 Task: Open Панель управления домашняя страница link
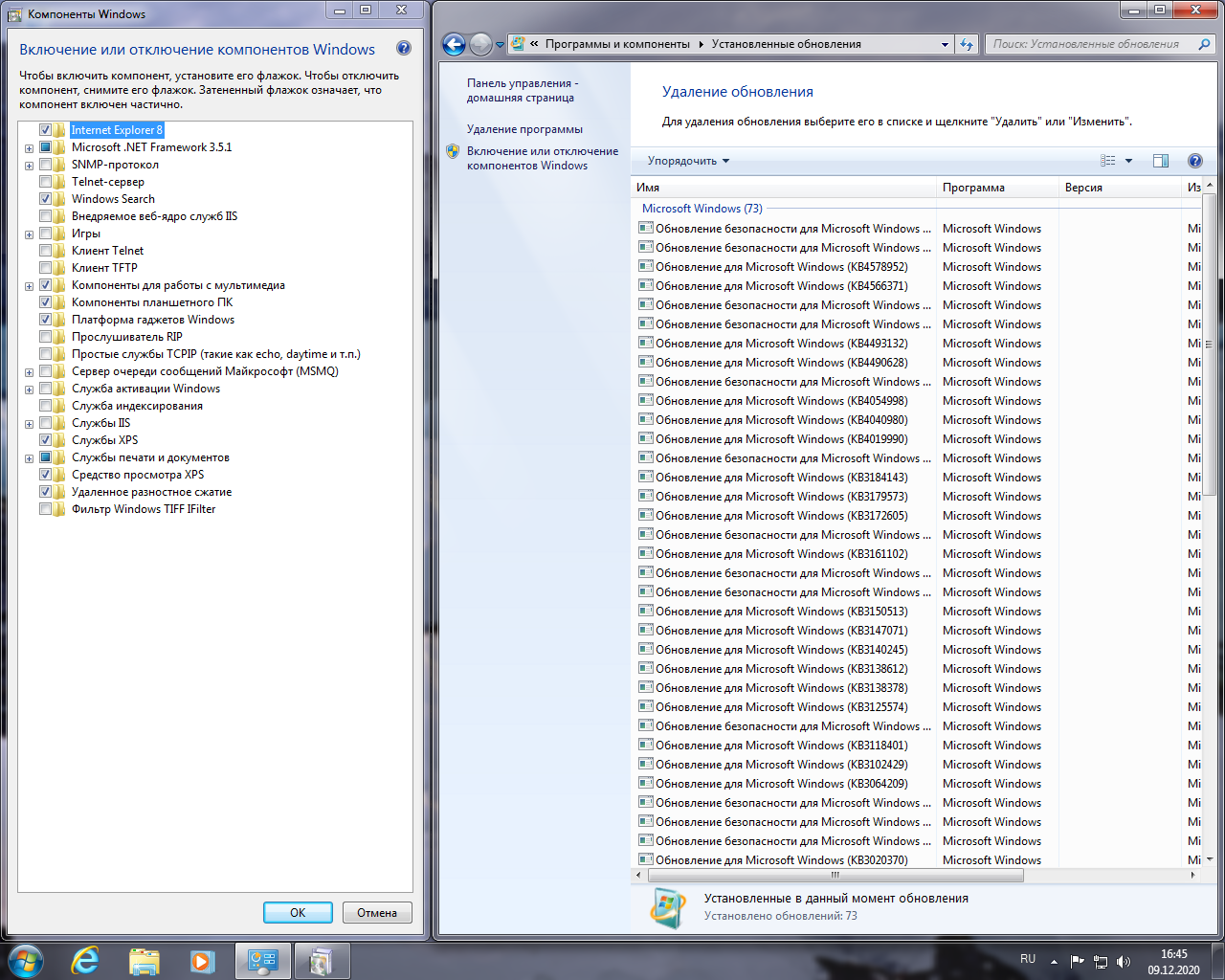(522, 90)
